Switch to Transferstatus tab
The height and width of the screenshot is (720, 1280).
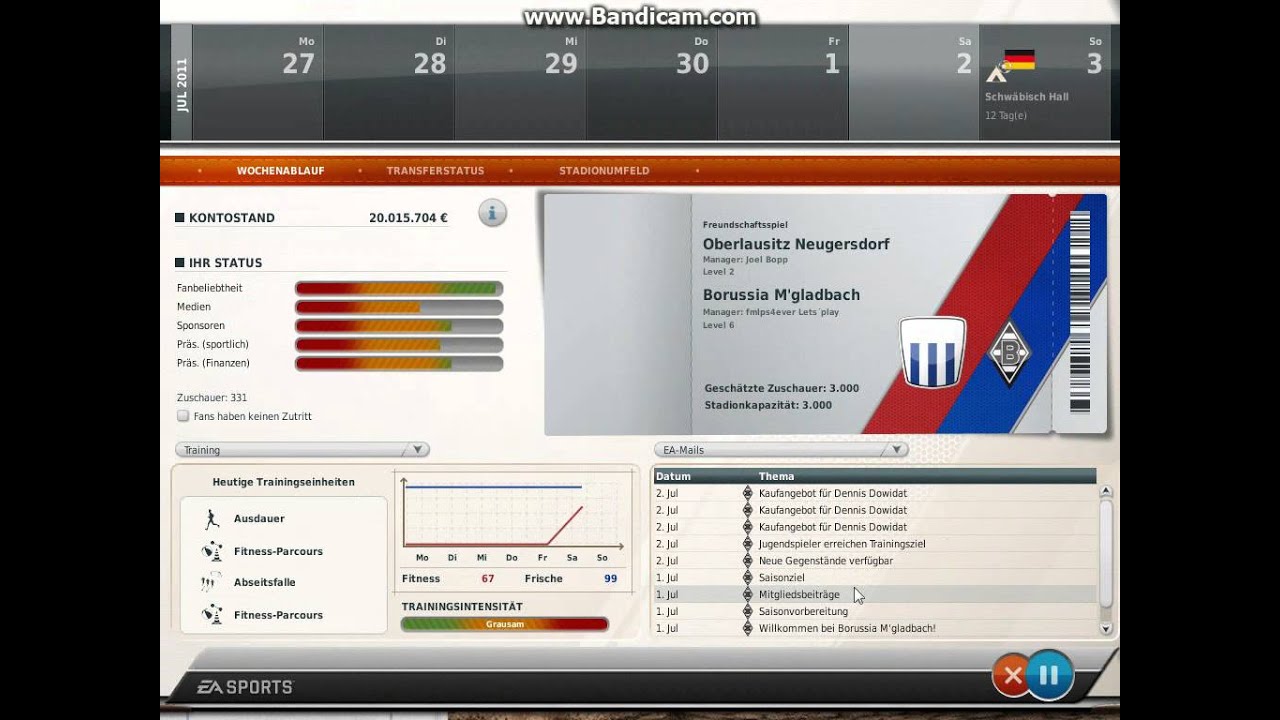coord(435,171)
